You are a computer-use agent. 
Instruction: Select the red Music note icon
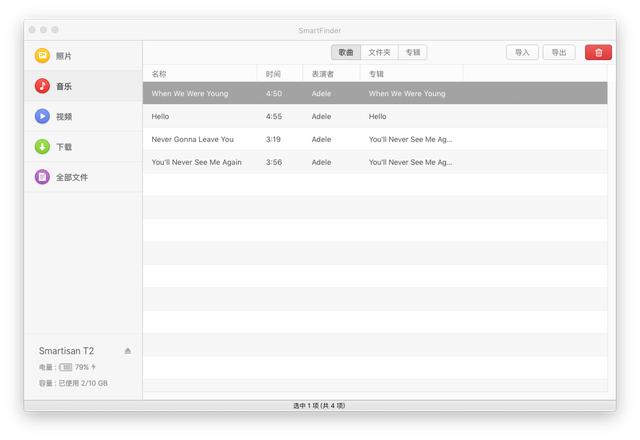(x=42, y=86)
